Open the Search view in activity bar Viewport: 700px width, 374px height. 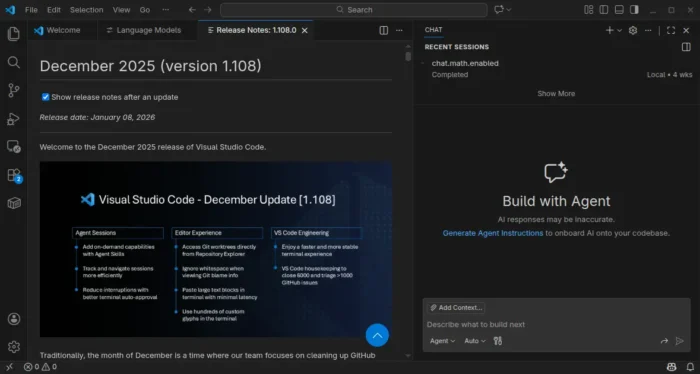coord(13,62)
